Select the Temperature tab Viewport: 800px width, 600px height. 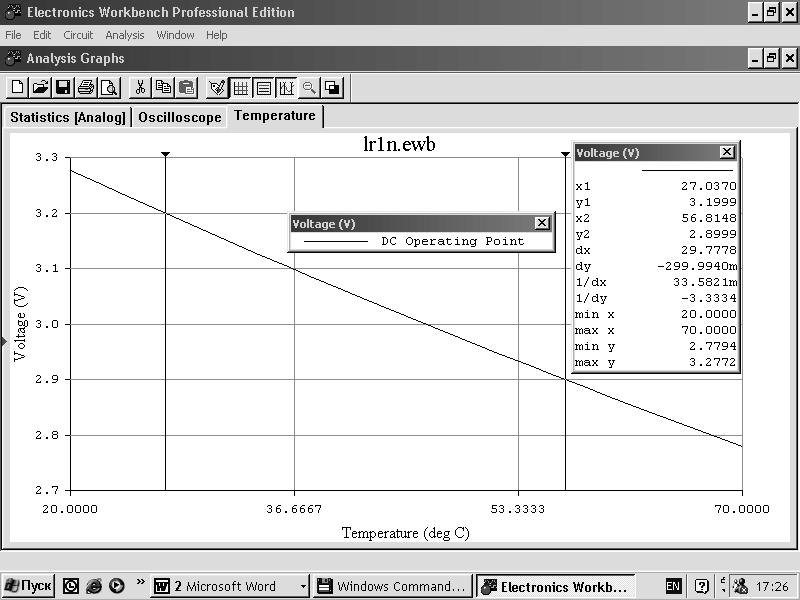pos(275,116)
